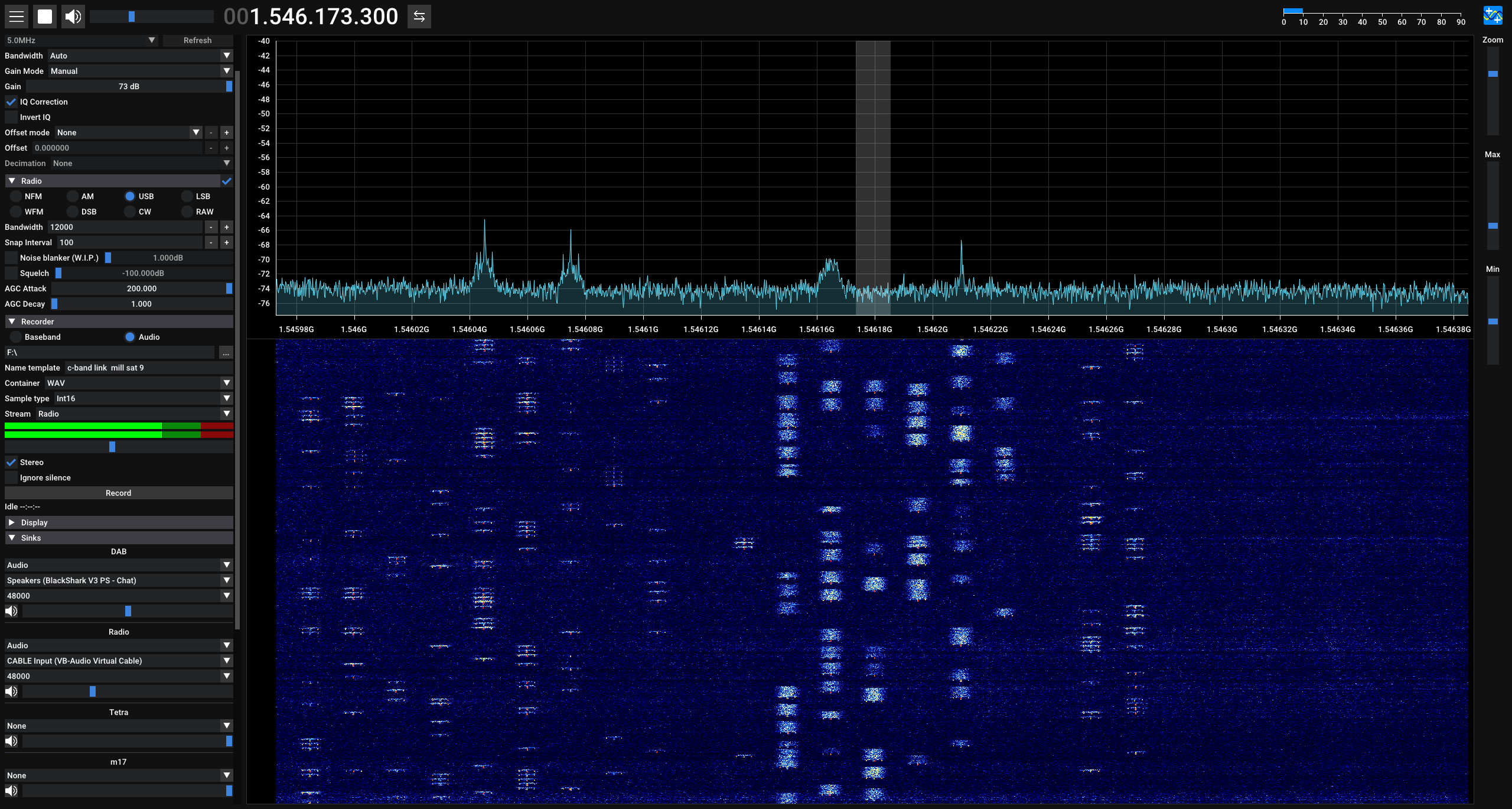Decrease Snap Interval with minus button
1512x809 pixels.
(211, 242)
